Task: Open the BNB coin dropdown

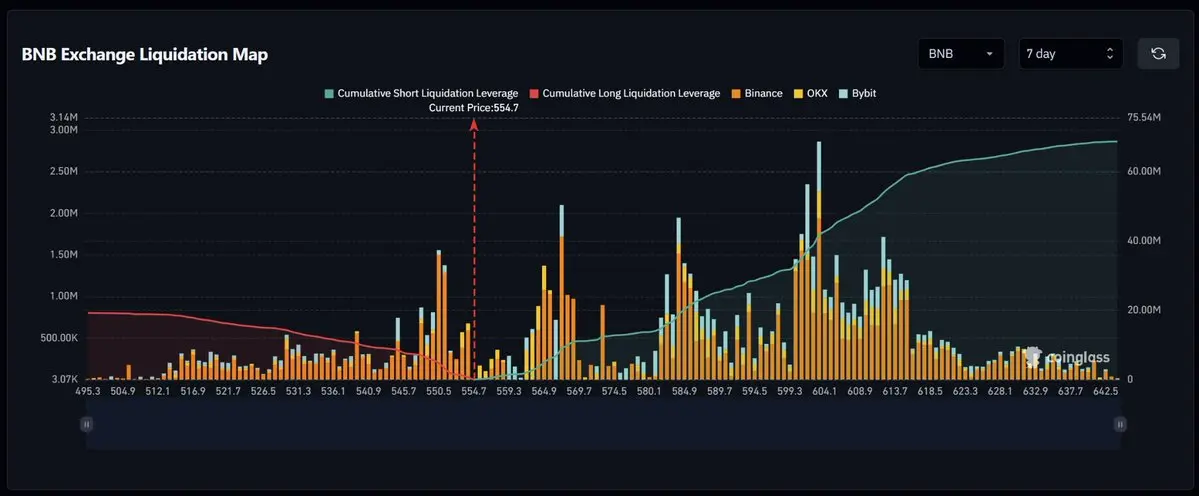Action: tap(961, 53)
